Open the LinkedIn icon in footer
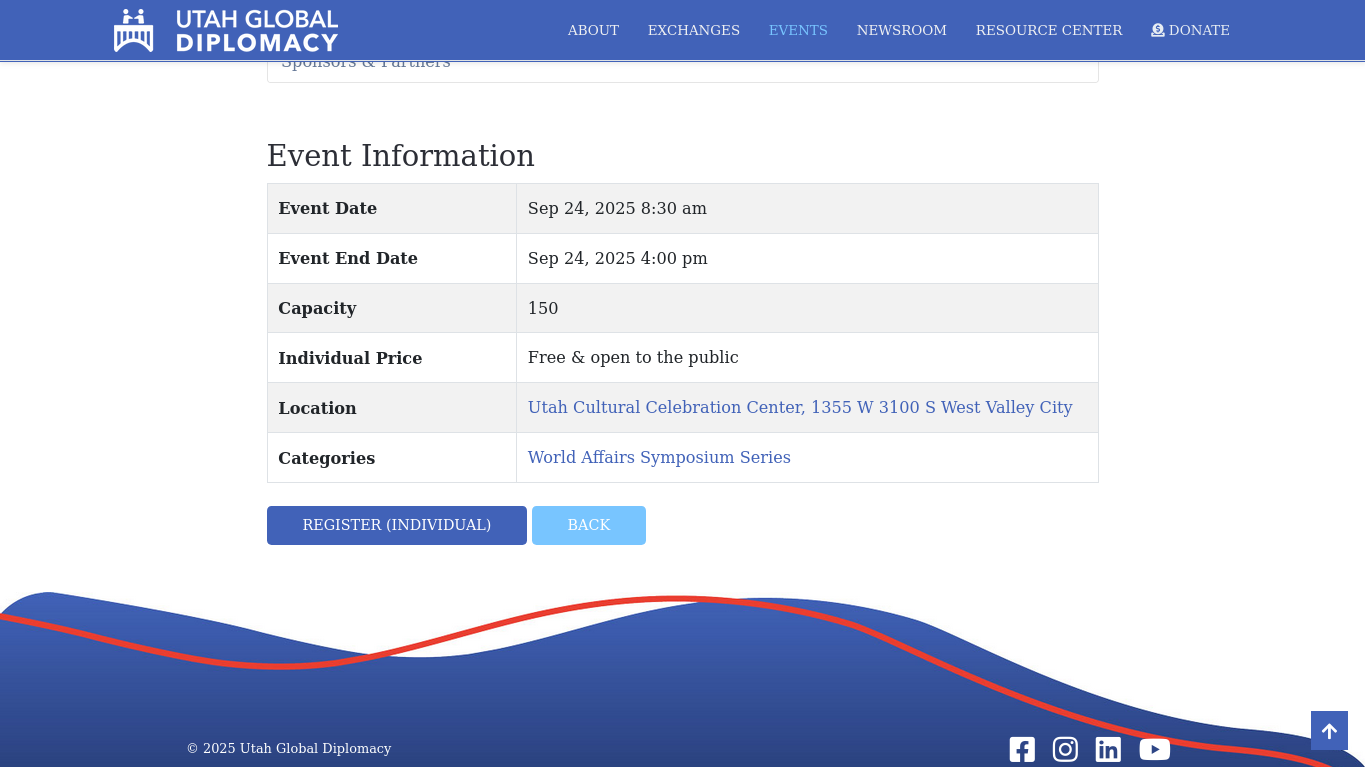Image resolution: width=1365 pixels, height=767 pixels. [1108, 749]
